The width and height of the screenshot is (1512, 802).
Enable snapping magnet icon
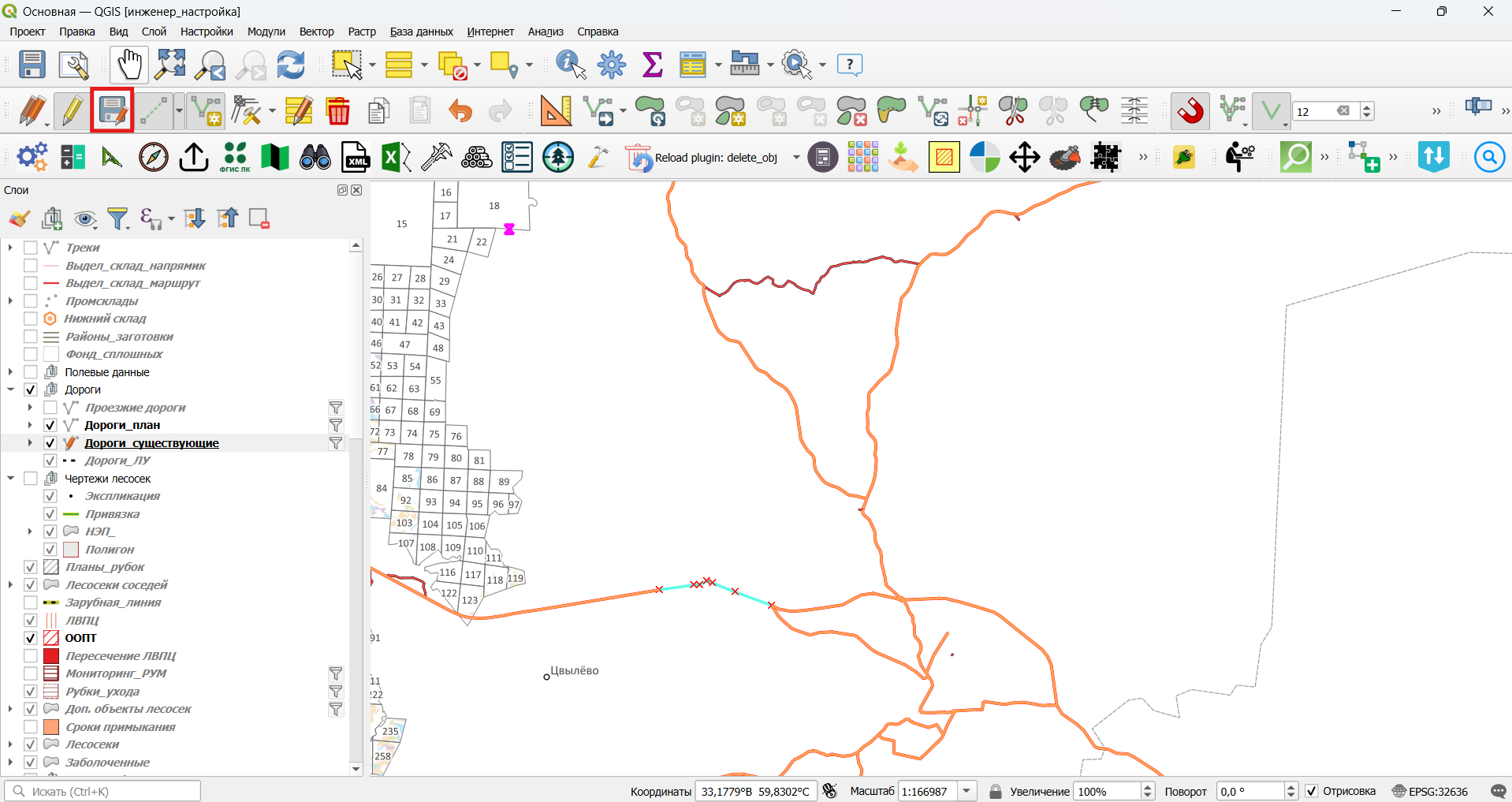click(1190, 111)
